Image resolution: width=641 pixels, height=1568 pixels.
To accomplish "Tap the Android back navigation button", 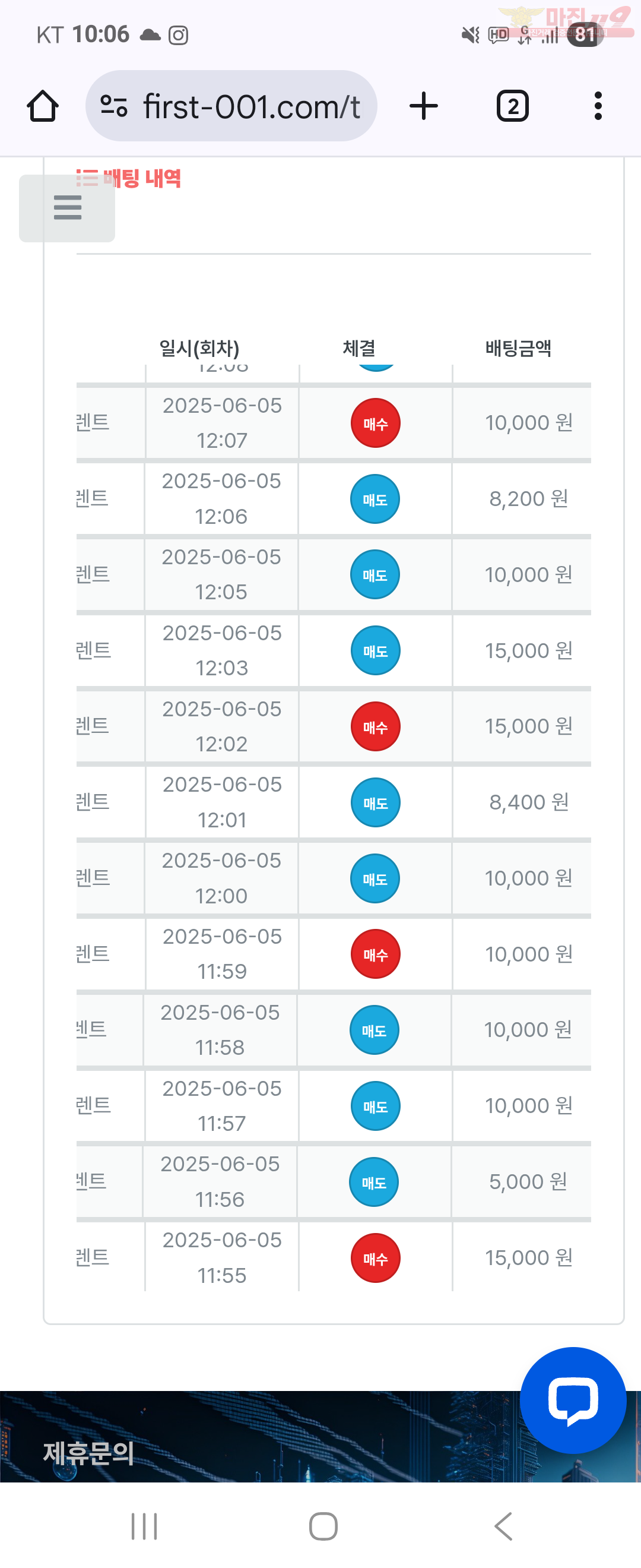I will [x=503, y=1526].
